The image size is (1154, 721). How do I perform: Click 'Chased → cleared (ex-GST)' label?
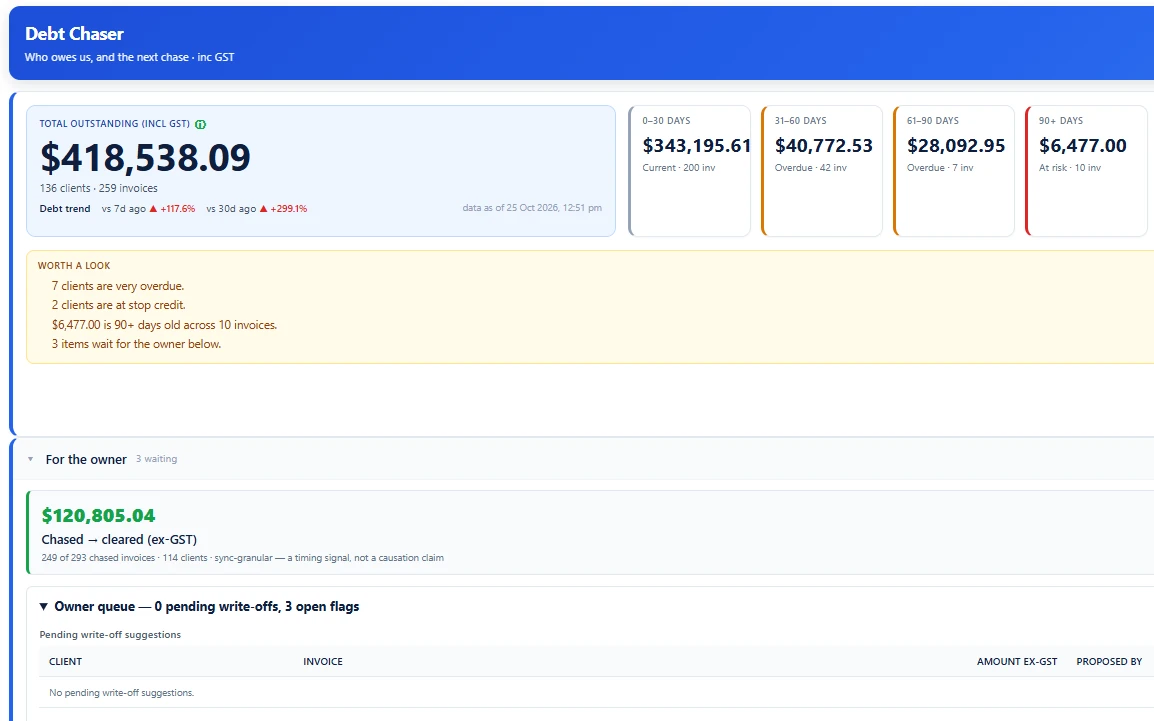(119, 540)
